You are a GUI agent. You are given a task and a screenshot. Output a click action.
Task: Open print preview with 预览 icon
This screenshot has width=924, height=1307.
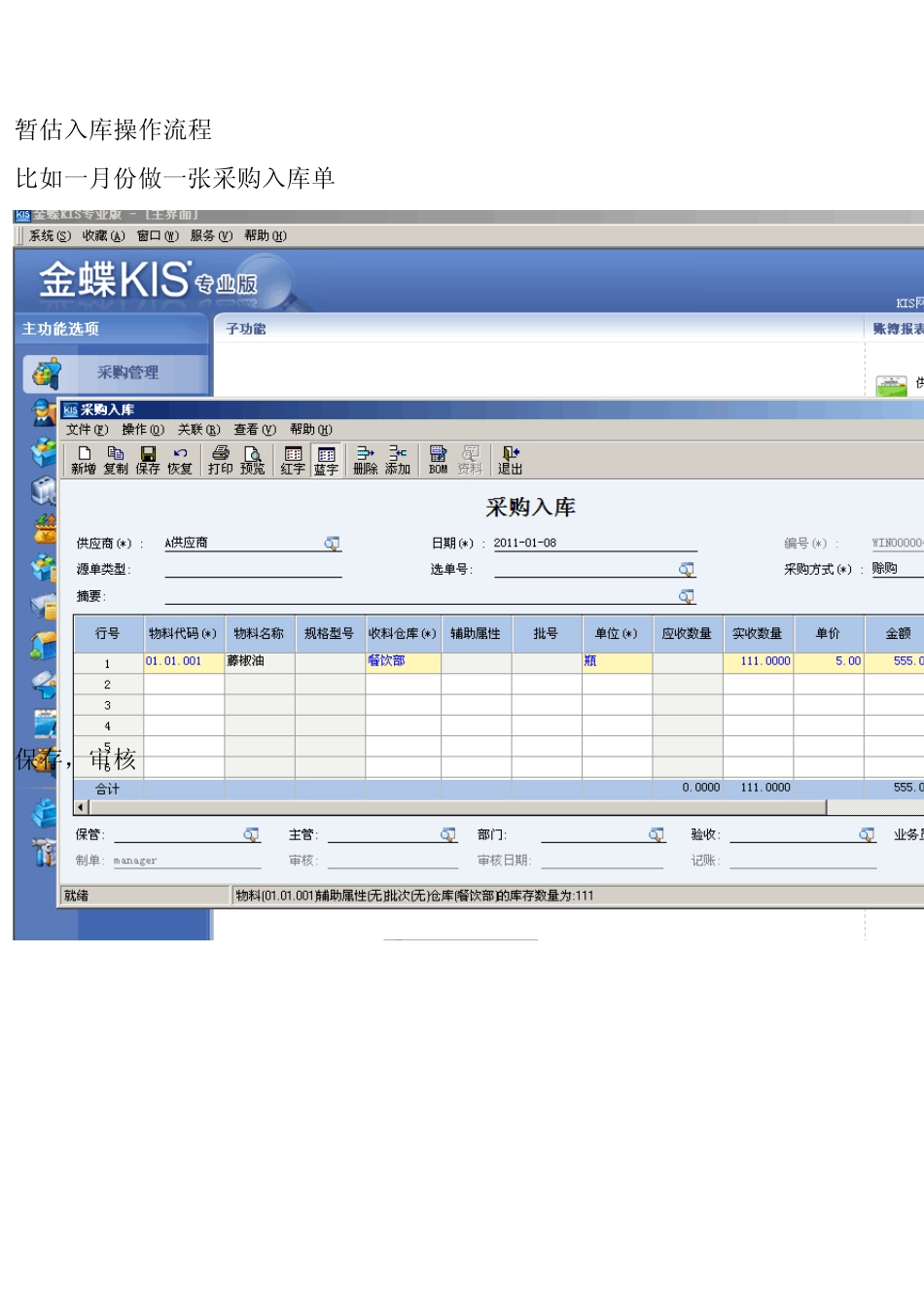253,460
